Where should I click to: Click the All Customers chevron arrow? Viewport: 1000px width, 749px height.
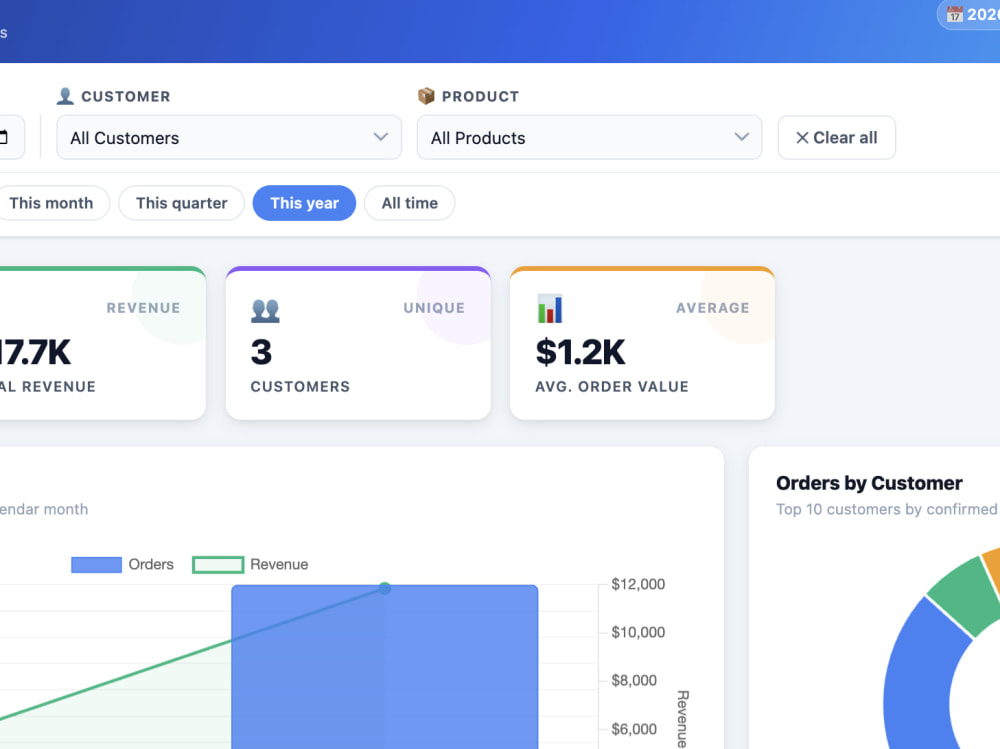coord(381,137)
